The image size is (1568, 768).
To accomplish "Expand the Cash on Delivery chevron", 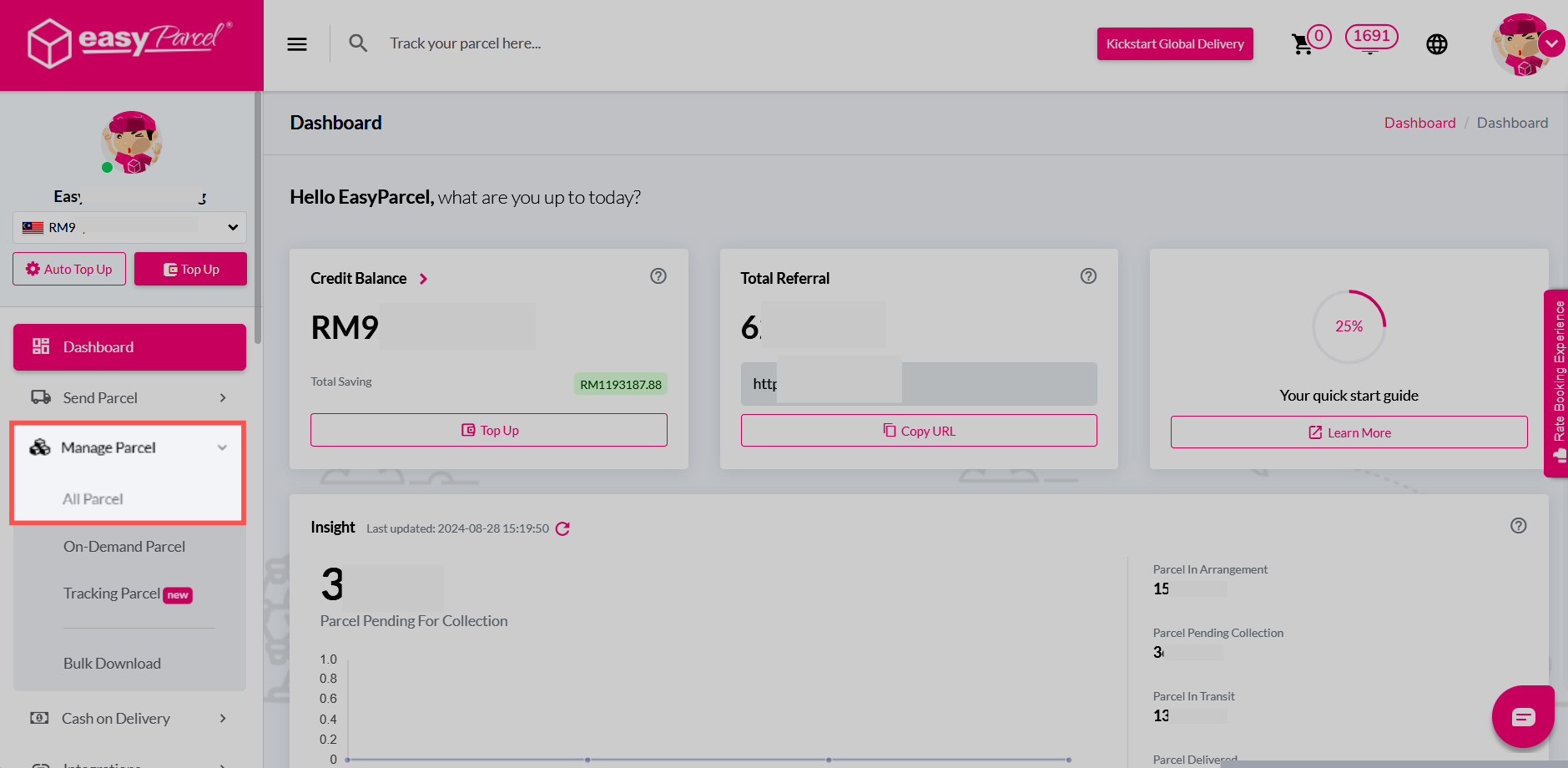I will [223, 719].
